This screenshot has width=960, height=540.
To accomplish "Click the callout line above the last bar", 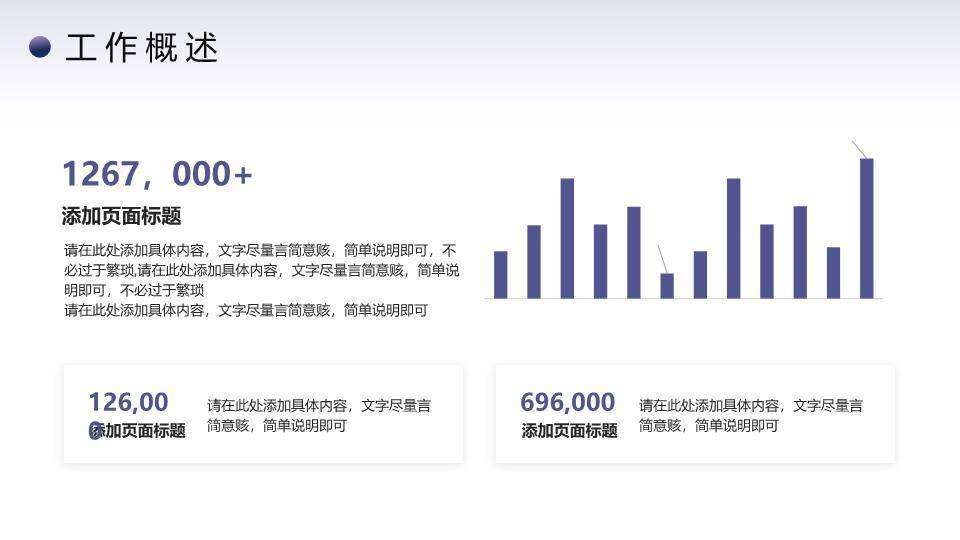I will coord(858,148).
